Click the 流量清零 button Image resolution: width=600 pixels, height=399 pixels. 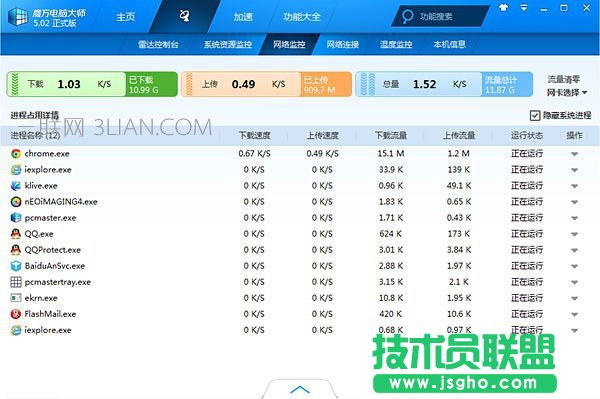pos(564,79)
